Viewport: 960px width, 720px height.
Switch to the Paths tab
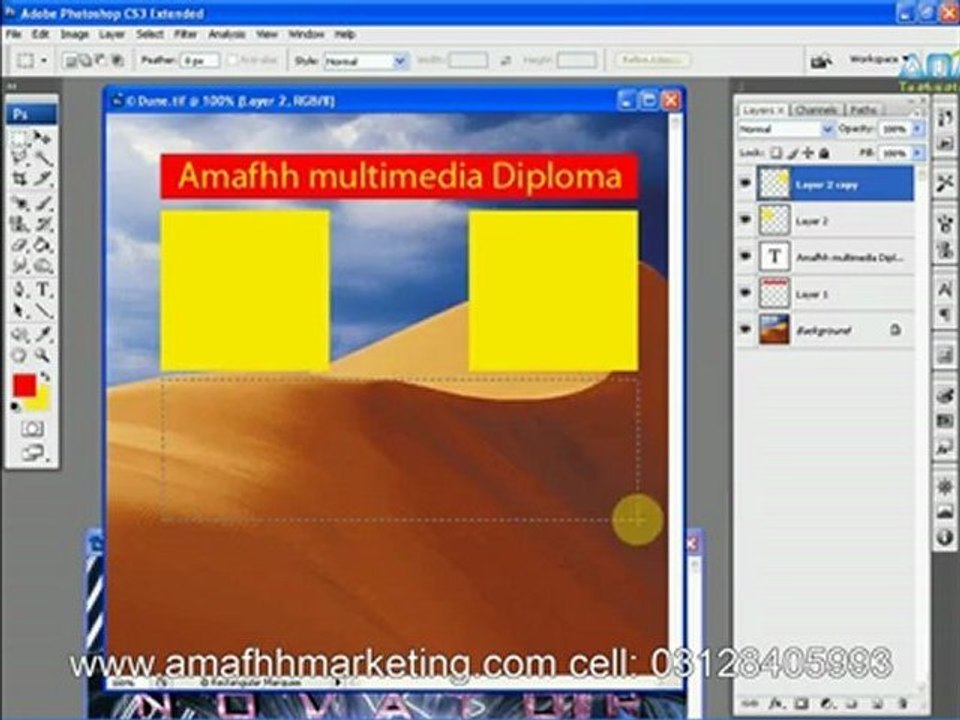click(x=863, y=110)
